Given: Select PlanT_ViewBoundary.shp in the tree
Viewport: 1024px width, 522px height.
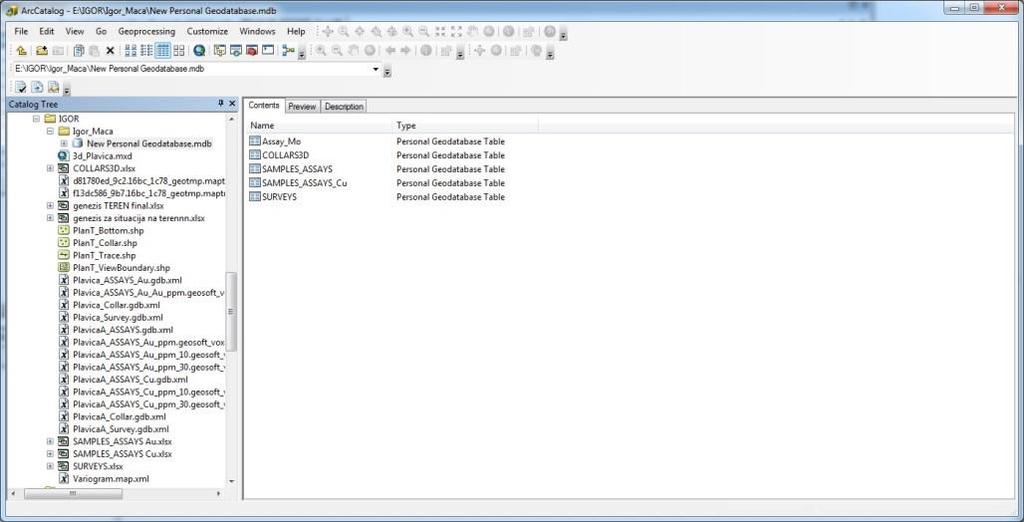Looking at the screenshot, I should point(121,268).
